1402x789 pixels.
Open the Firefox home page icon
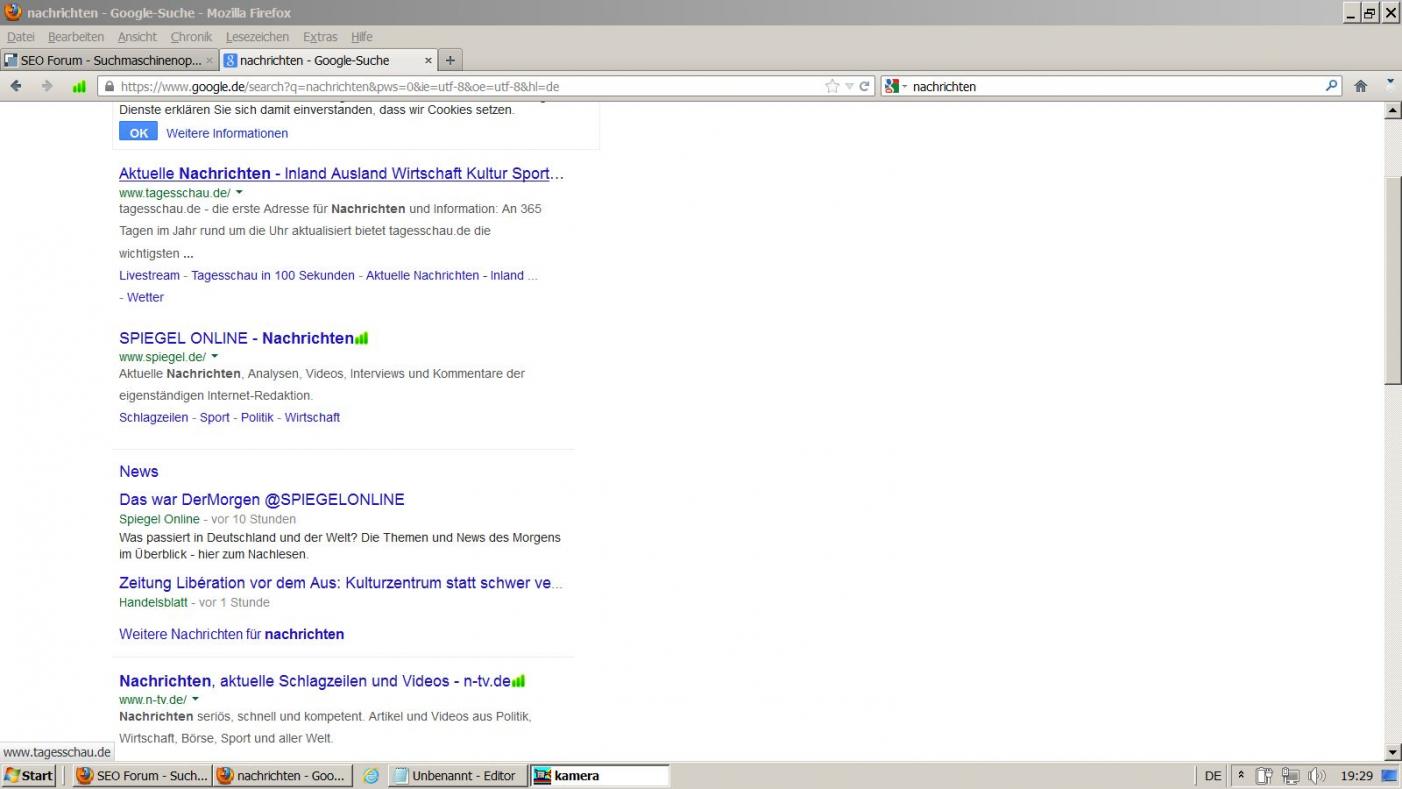1360,86
